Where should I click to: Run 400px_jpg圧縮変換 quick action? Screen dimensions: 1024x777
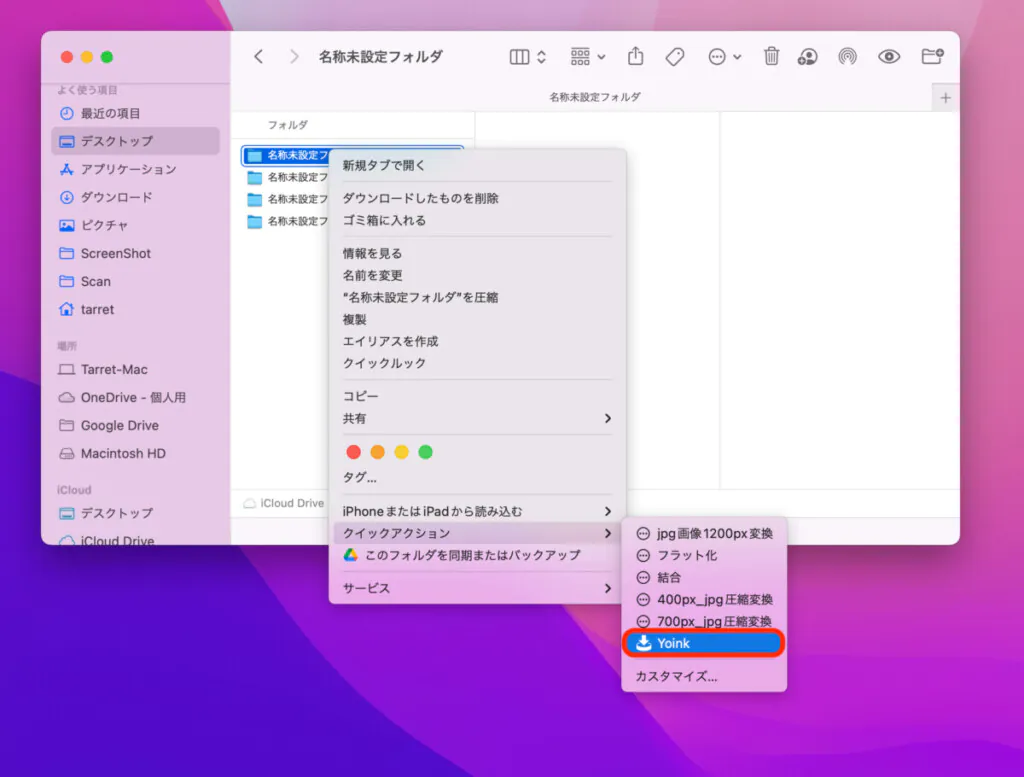click(x=704, y=599)
